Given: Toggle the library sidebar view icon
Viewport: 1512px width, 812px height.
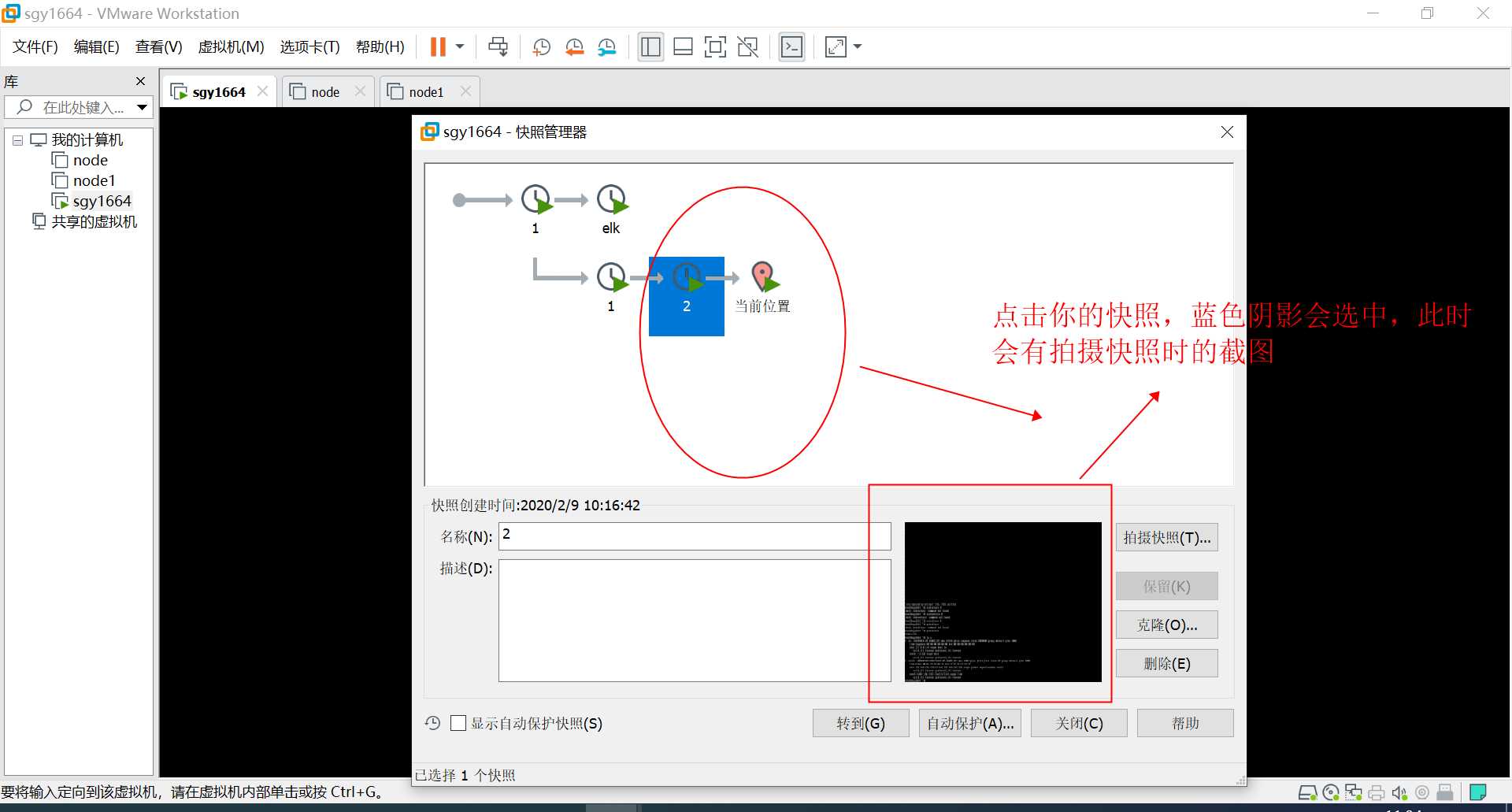Looking at the screenshot, I should point(650,47).
